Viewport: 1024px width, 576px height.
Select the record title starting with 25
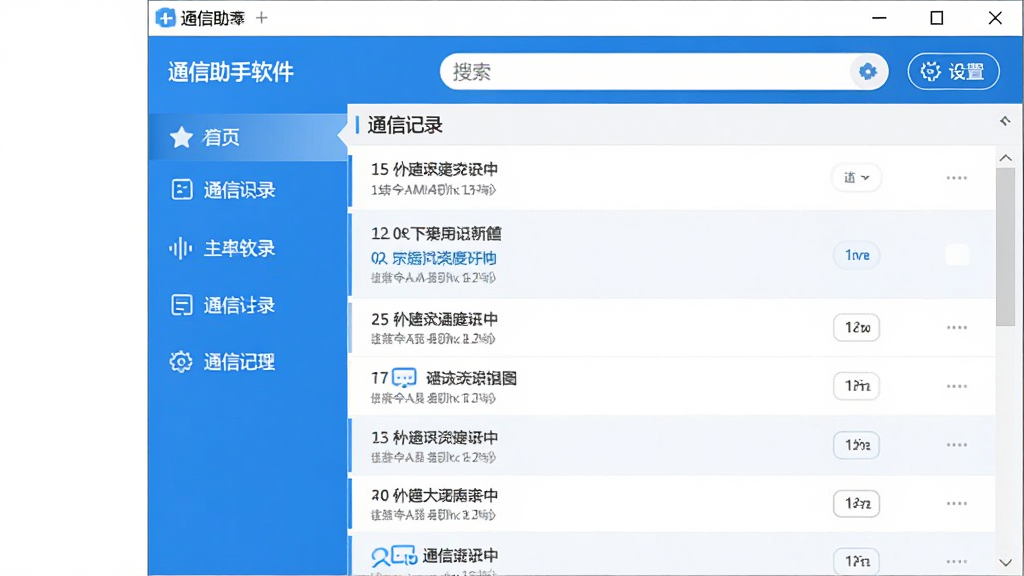point(434,319)
